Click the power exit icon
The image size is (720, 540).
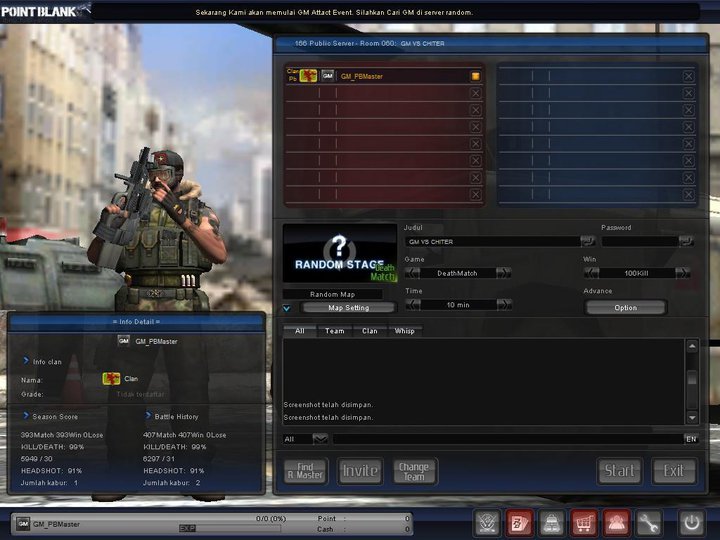(x=692, y=523)
